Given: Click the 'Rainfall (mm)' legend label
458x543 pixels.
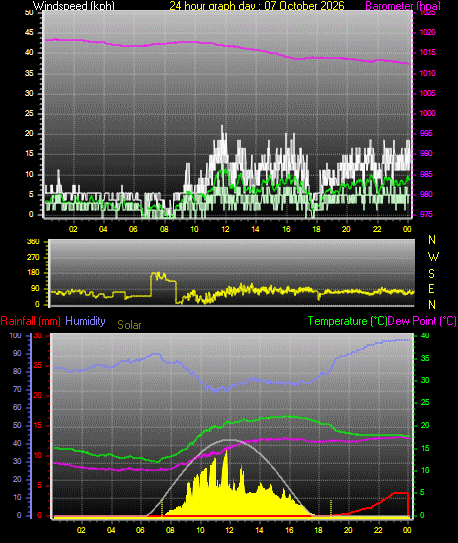Looking at the screenshot, I should point(30,321).
